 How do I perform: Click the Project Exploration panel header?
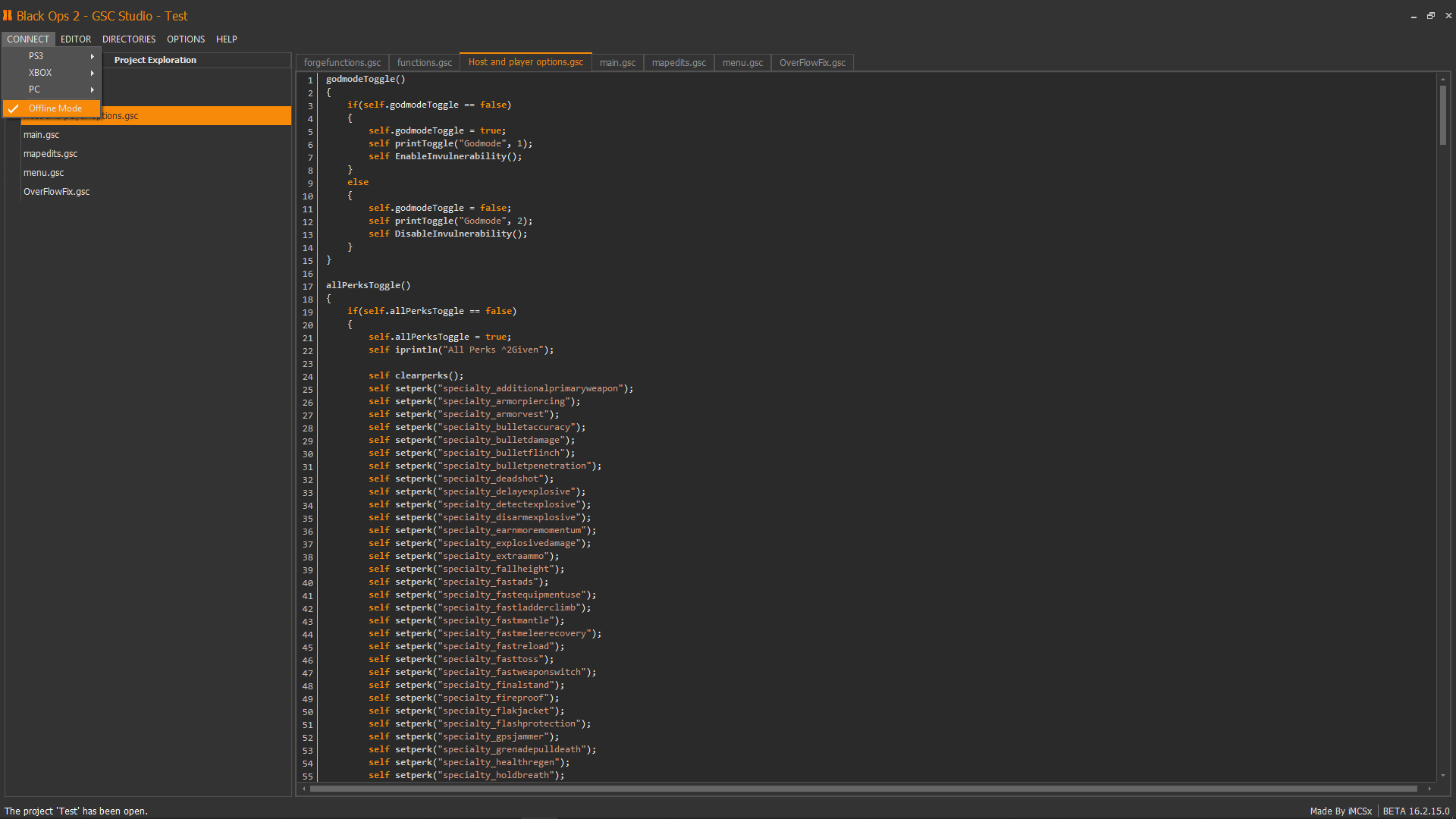[155, 60]
